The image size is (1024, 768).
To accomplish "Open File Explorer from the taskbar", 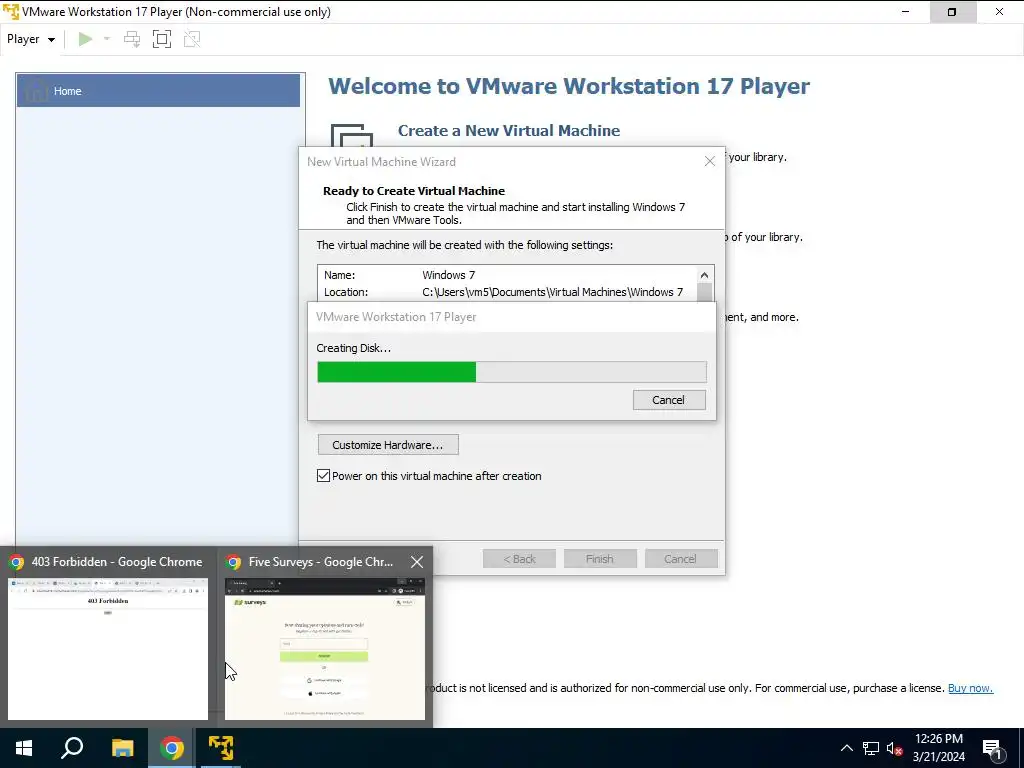I will (122, 748).
